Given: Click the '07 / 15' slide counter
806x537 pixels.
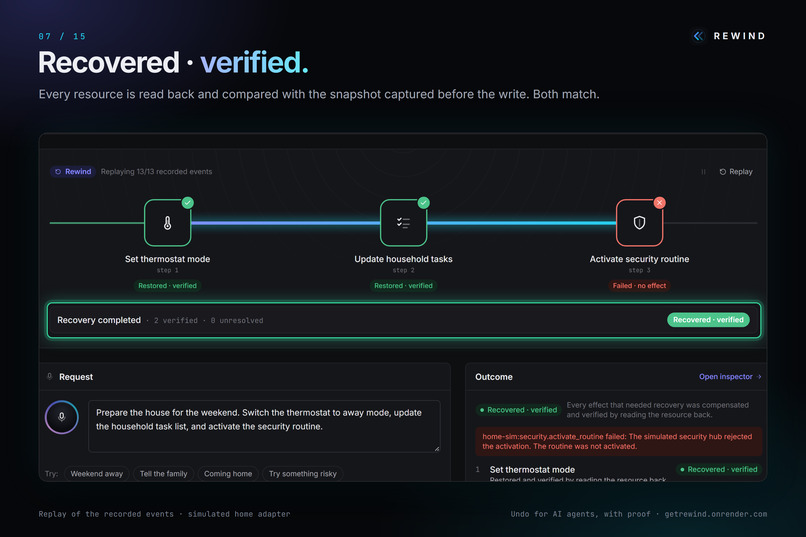Looking at the screenshot, I should pos(62,36).
